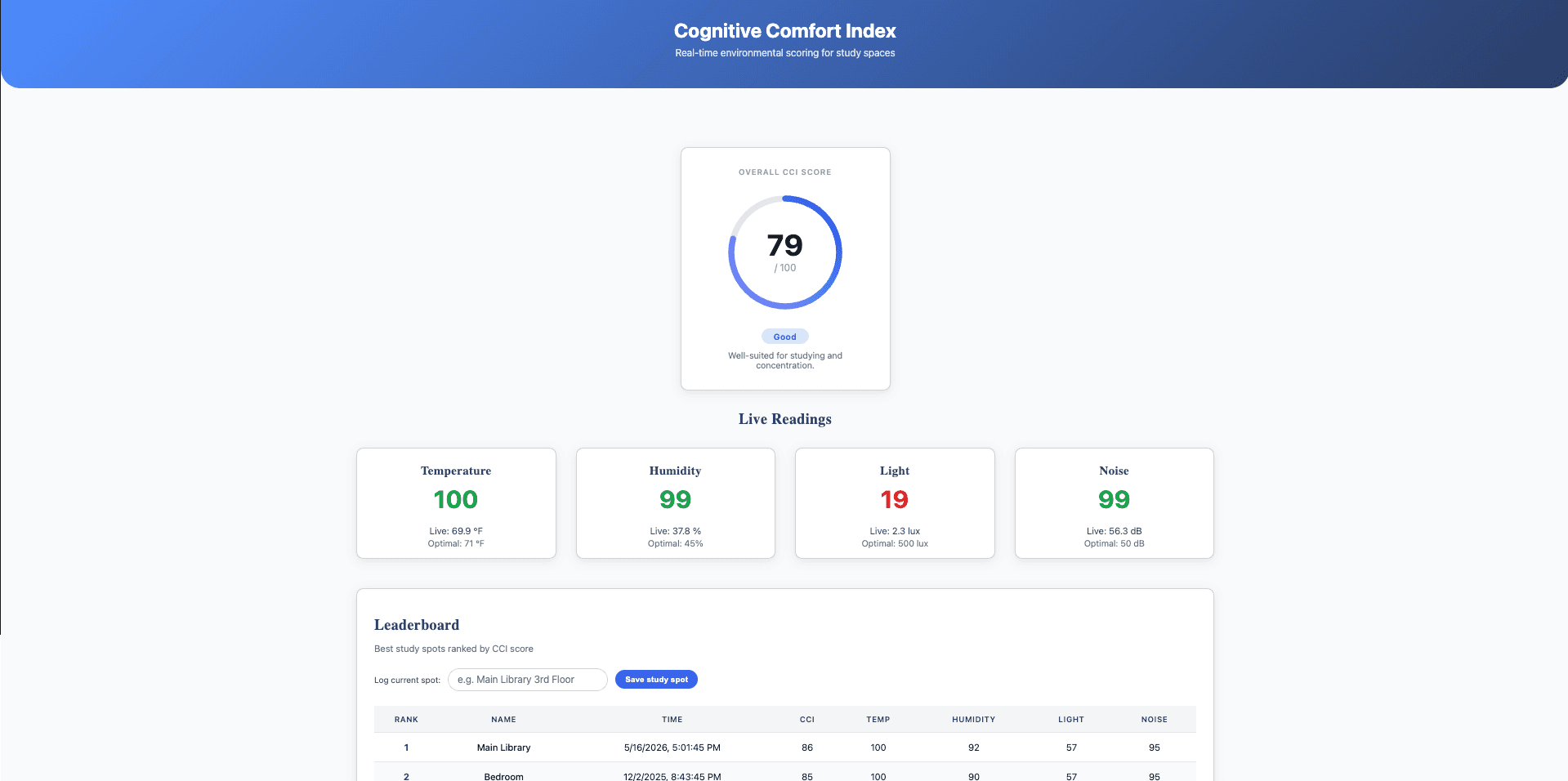The width and height of the screenshot is (1568, 781).
Task: Click the Leaderboard heading
Action: point(417,625)
